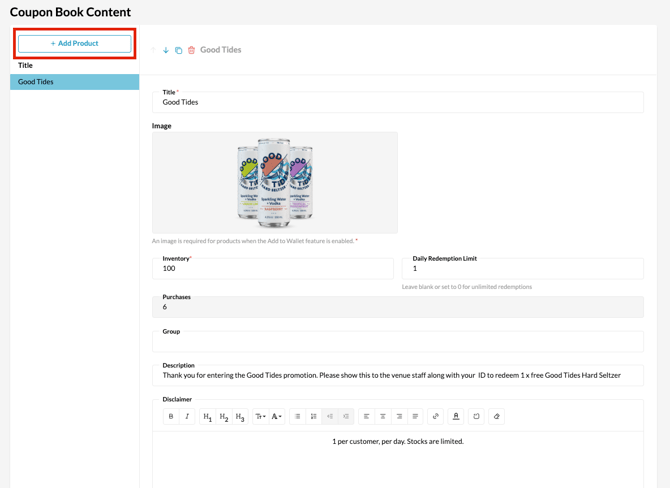Align Disclaimer text left
This screenshot has width=670, height=488.
coord(366,416)
